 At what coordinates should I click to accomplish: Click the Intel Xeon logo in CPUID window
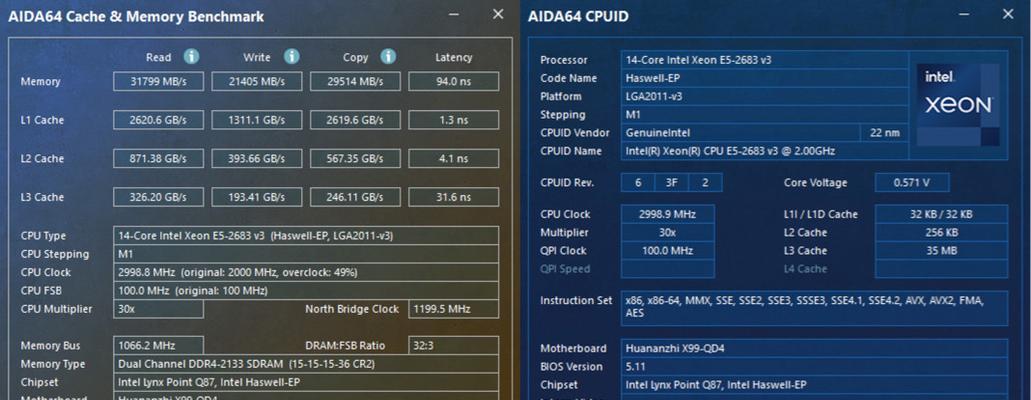coord(957,104)
